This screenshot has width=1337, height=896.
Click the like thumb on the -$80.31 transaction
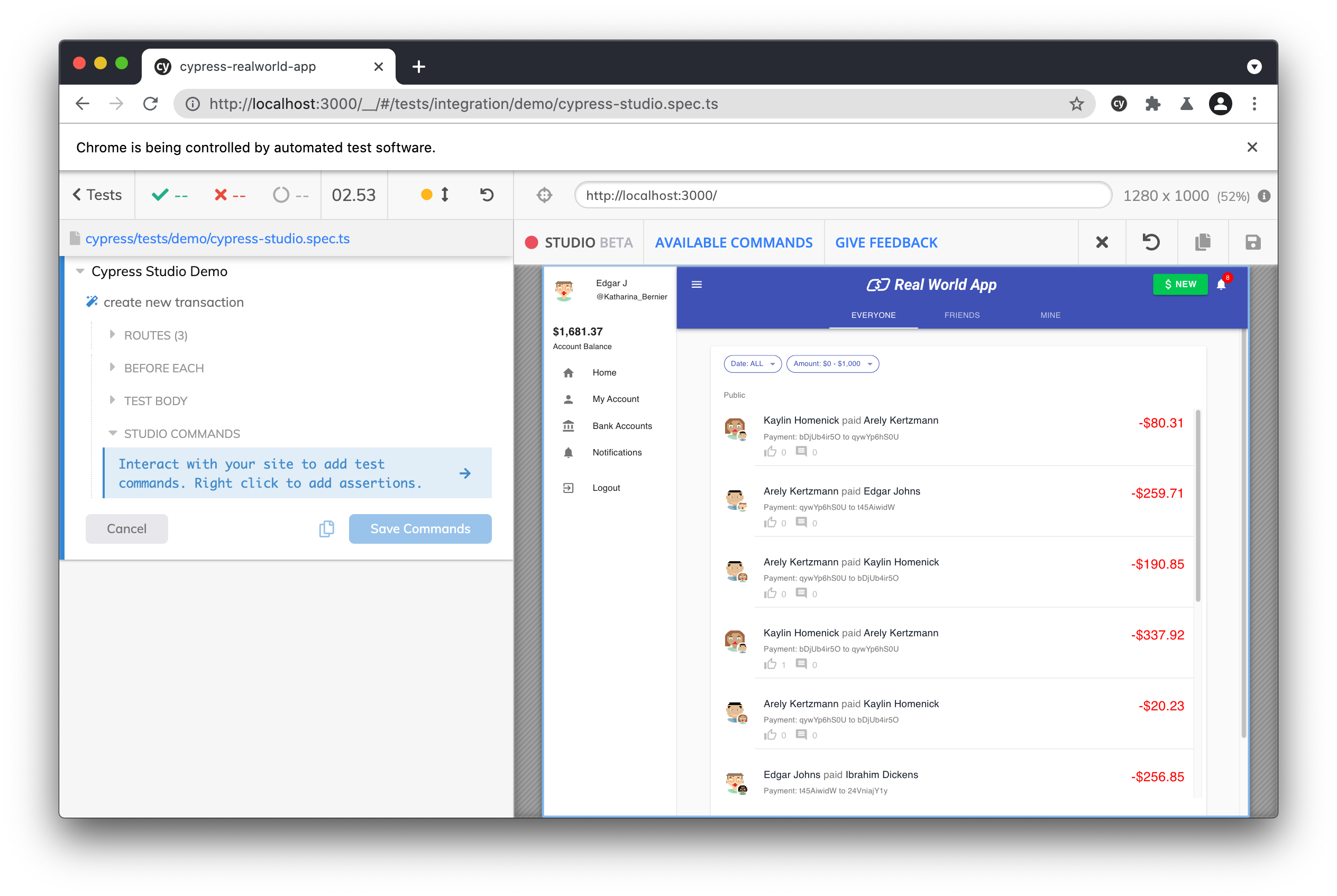click(770, 452)
